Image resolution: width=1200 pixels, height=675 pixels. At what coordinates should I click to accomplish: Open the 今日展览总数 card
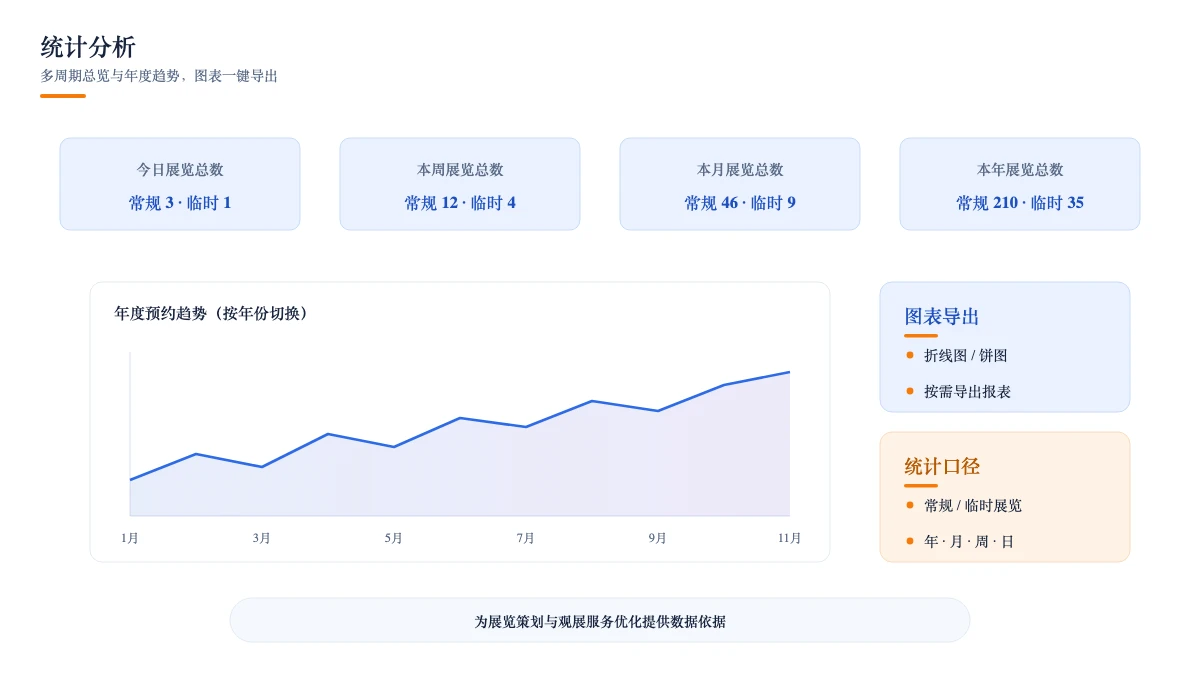180,184
